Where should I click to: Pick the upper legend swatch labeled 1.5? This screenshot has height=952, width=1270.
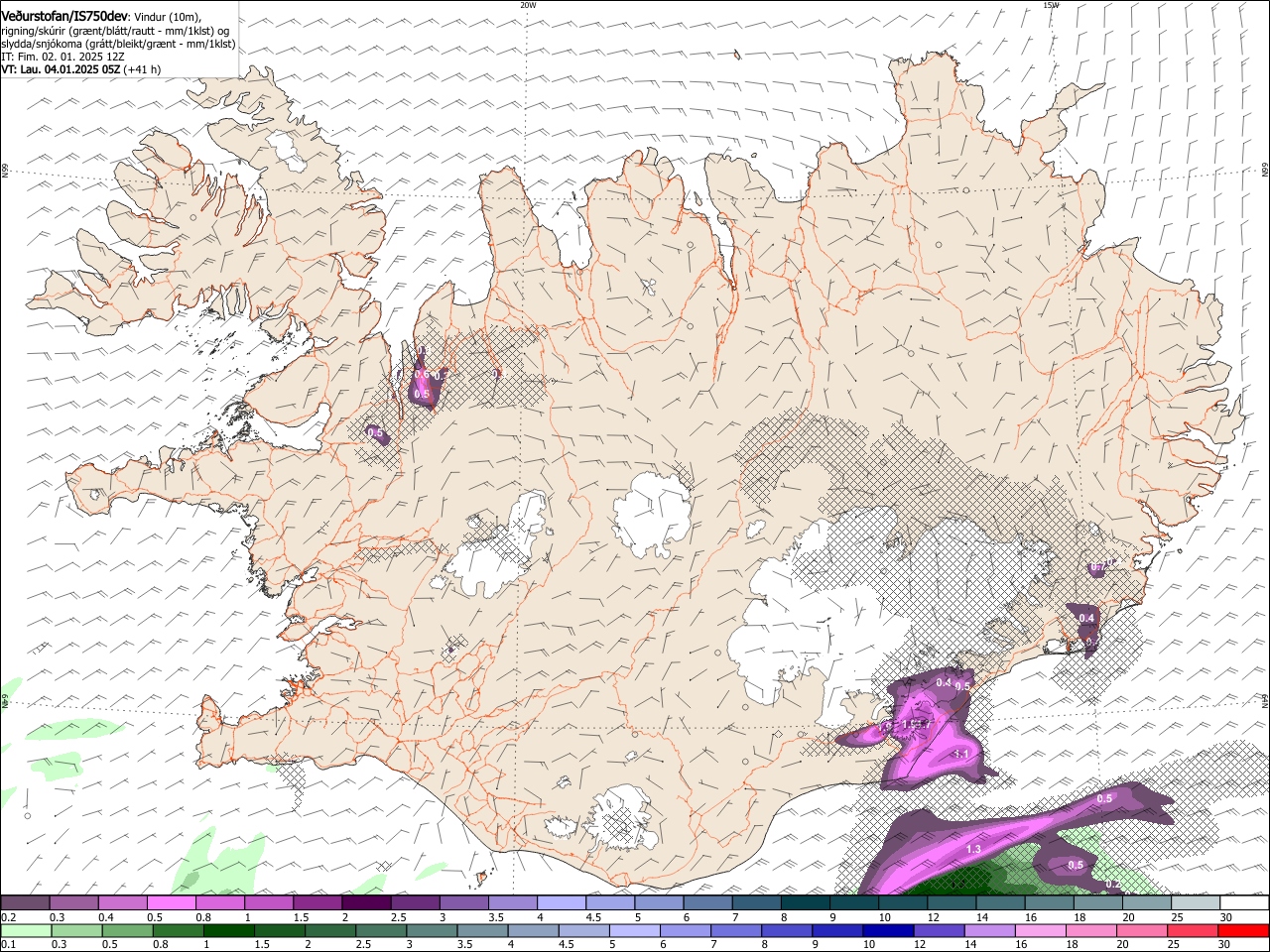[317, 903]
